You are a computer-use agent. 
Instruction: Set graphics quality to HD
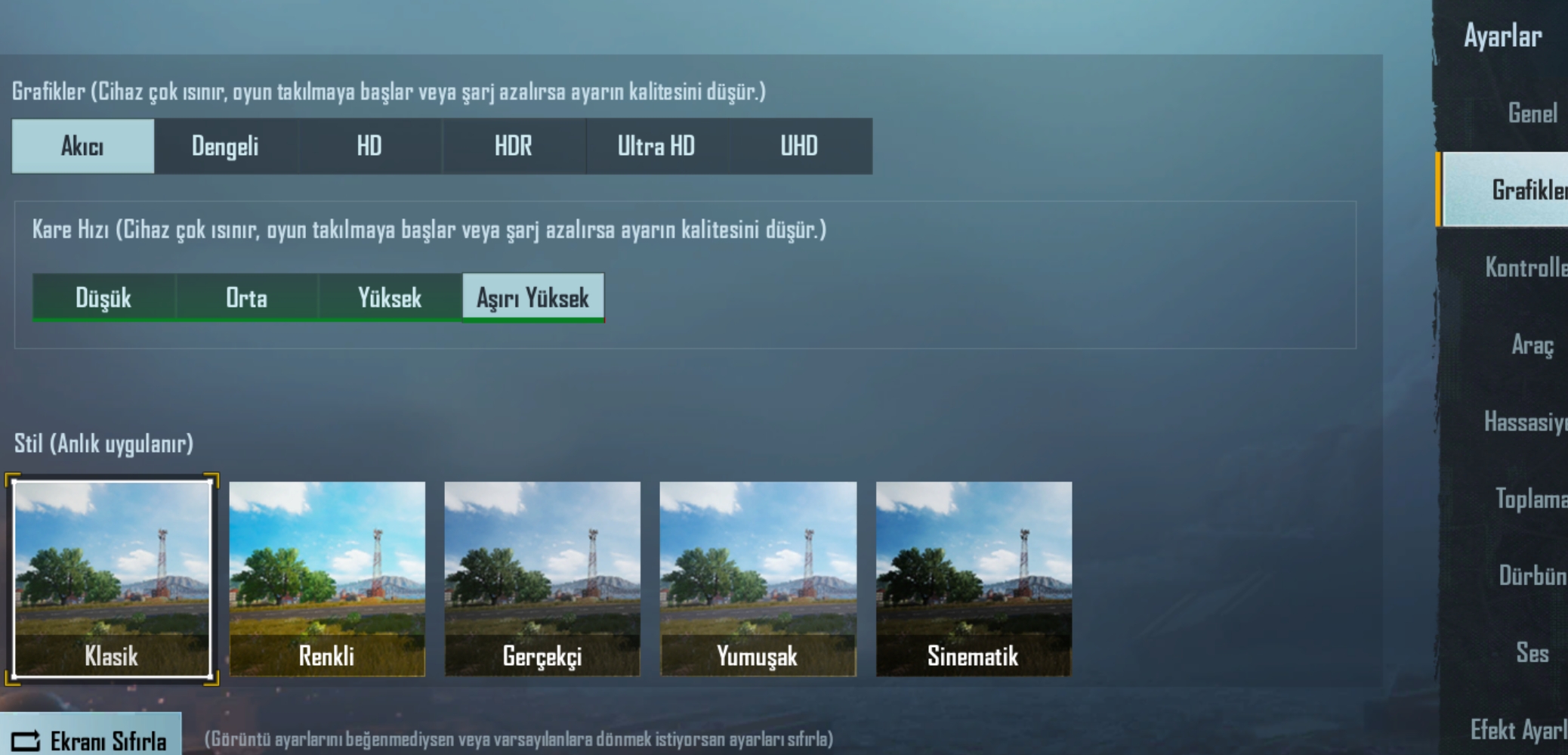pyautogui.click(x=369, y=146)
